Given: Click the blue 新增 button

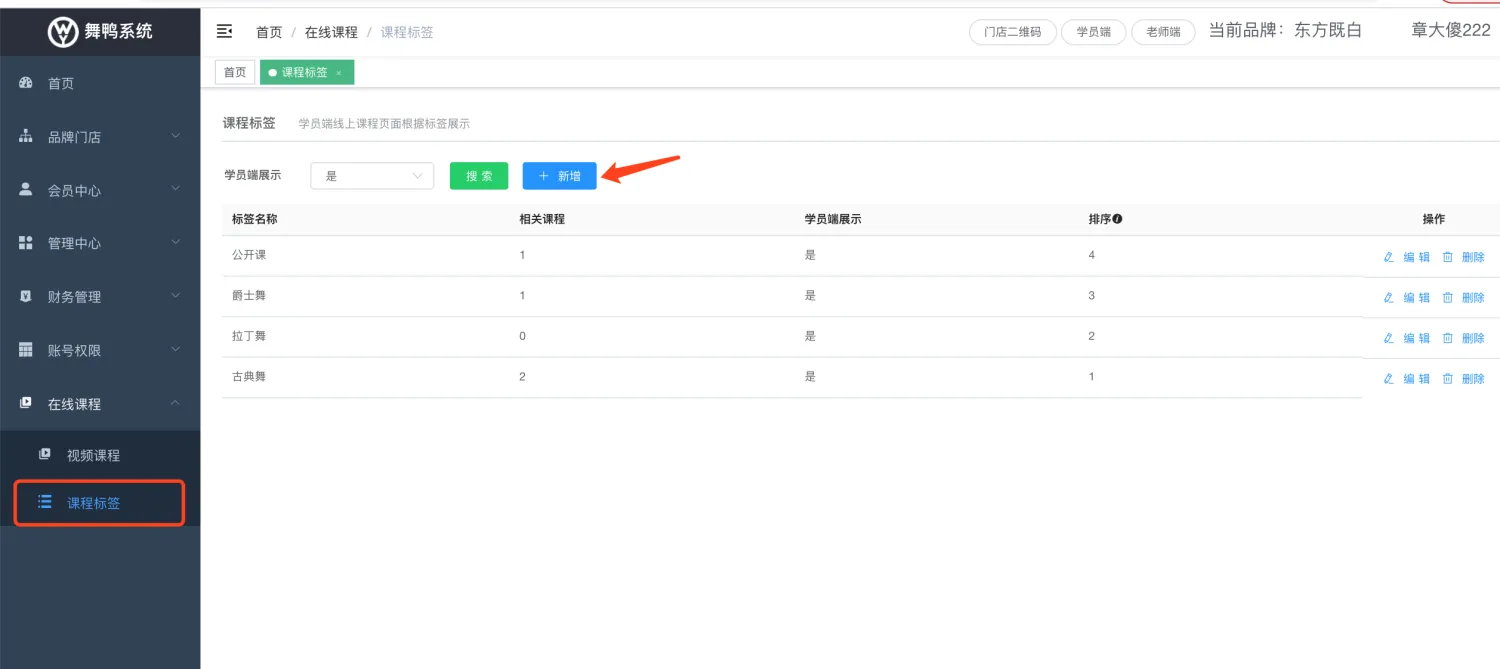Looking at the screenshot, I should pyautogui.click(x=559, y=176).
